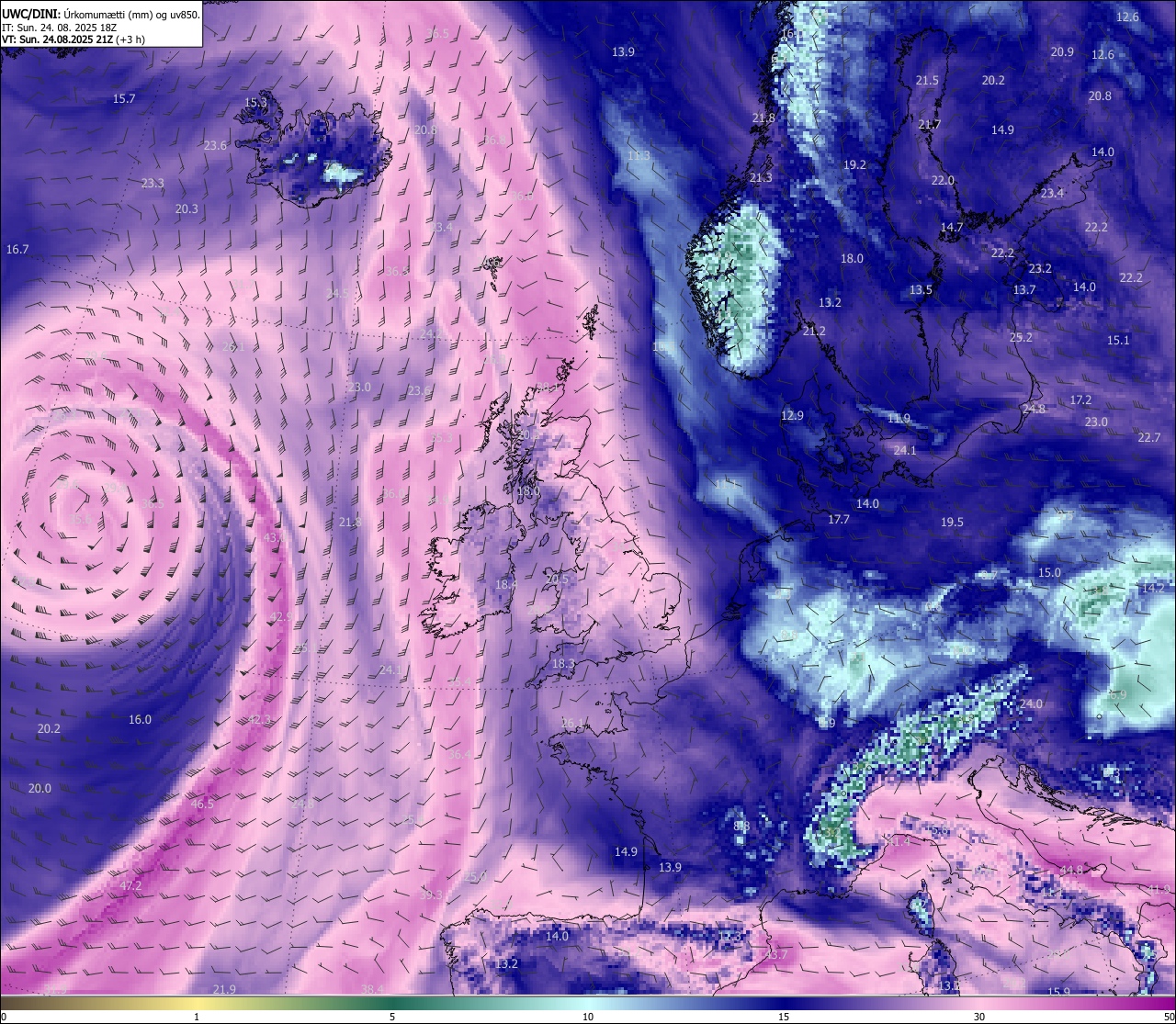Click the title line 'UWC/DINI: Úrkomumætti (mm) og uv850.'

coord(100,15)
